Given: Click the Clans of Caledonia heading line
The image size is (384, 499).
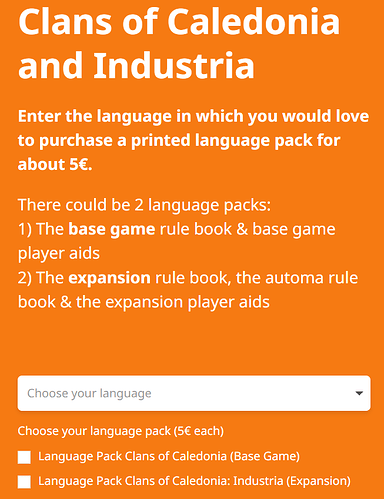Looking at the screenshot, I should click(179, 22).
